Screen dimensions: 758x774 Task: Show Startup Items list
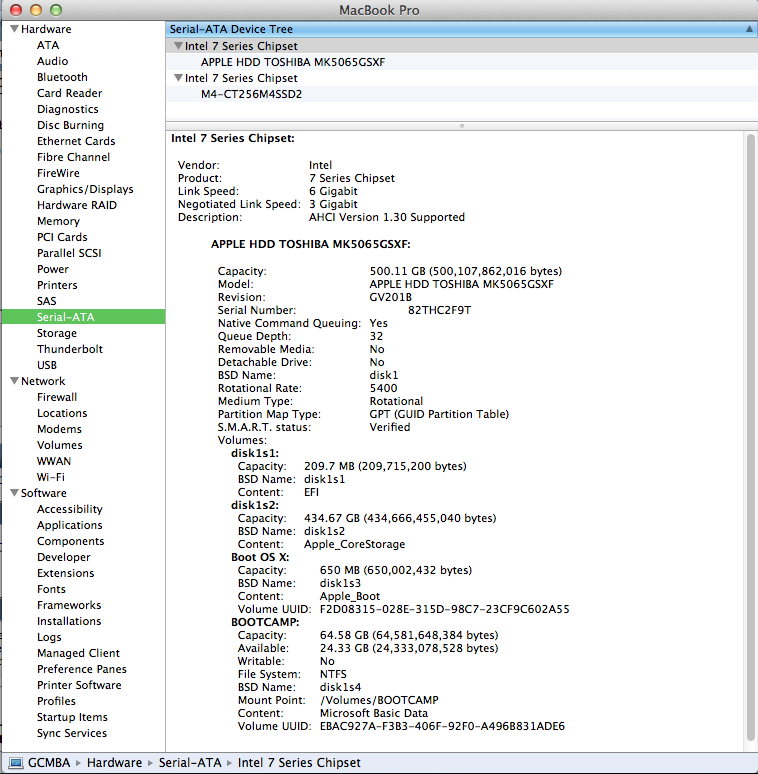click(x=73, y=717)
